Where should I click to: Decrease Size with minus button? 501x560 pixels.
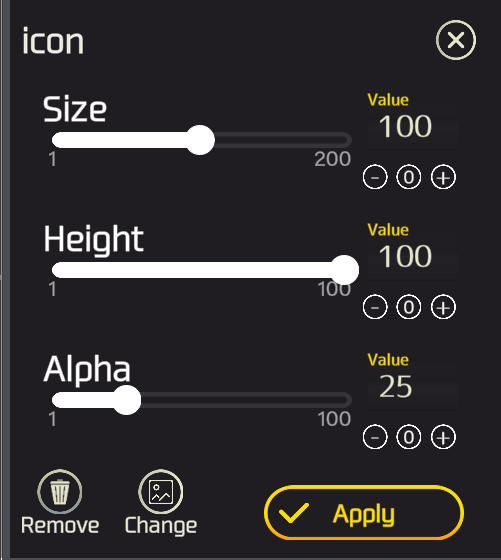(375, 177)
